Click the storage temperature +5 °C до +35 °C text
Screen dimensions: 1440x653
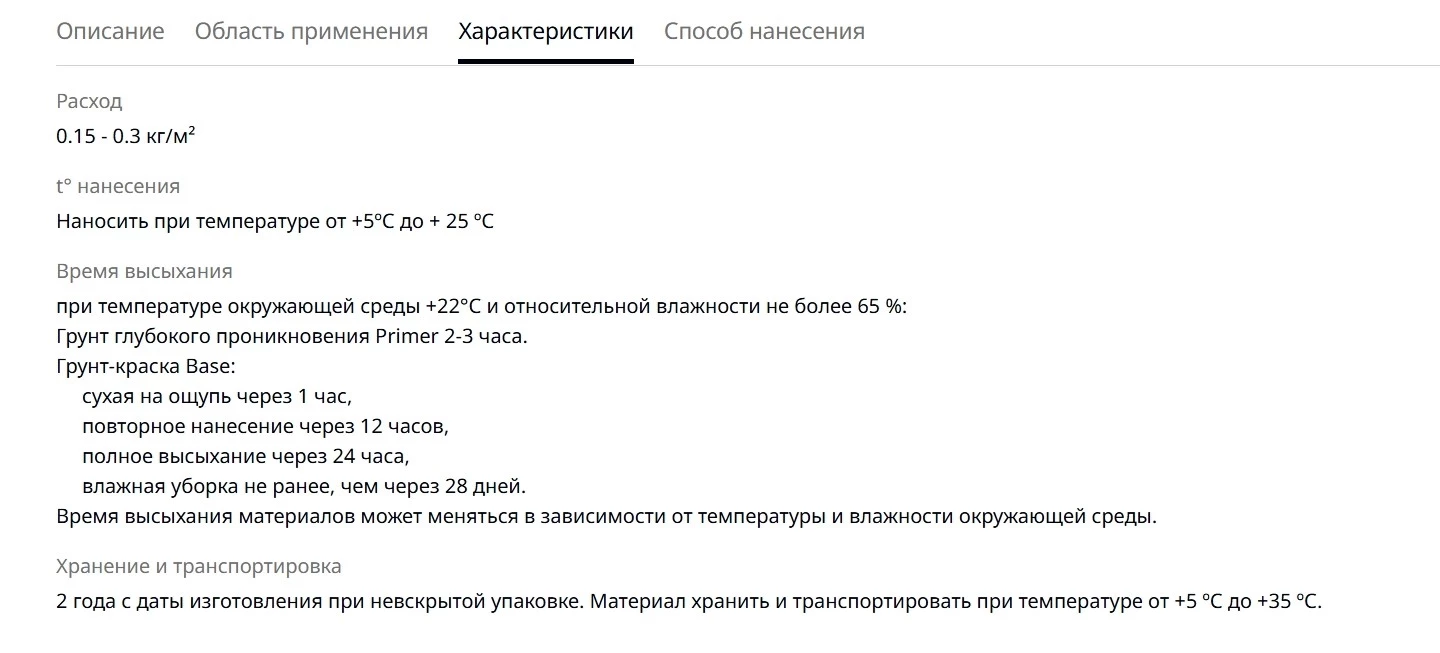(1248, 602)
